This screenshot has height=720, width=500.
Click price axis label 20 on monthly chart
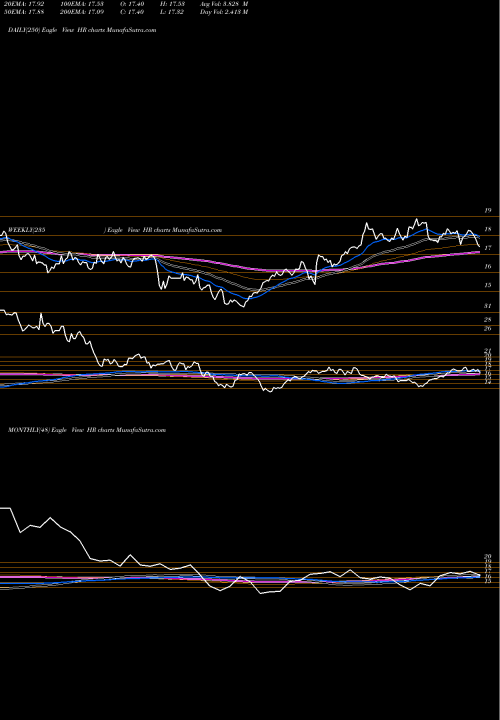[488, 556]
